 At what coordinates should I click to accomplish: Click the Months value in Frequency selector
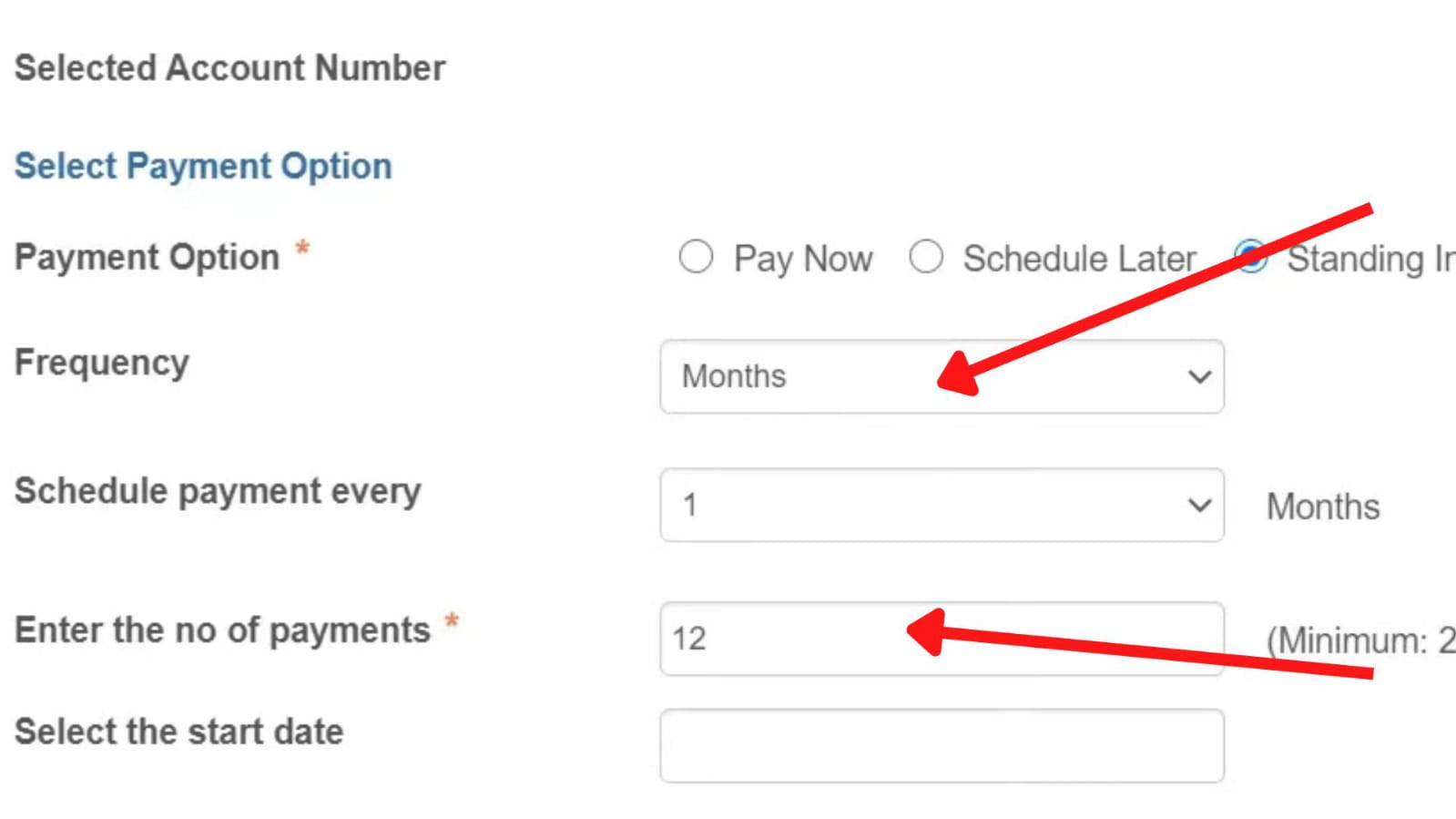click(733, 376)
